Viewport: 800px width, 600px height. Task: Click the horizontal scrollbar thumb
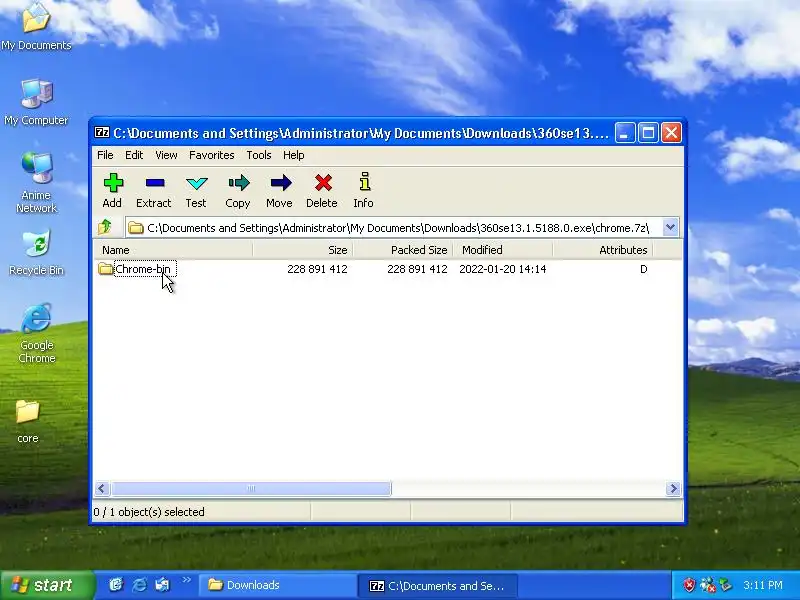(252, 488)
